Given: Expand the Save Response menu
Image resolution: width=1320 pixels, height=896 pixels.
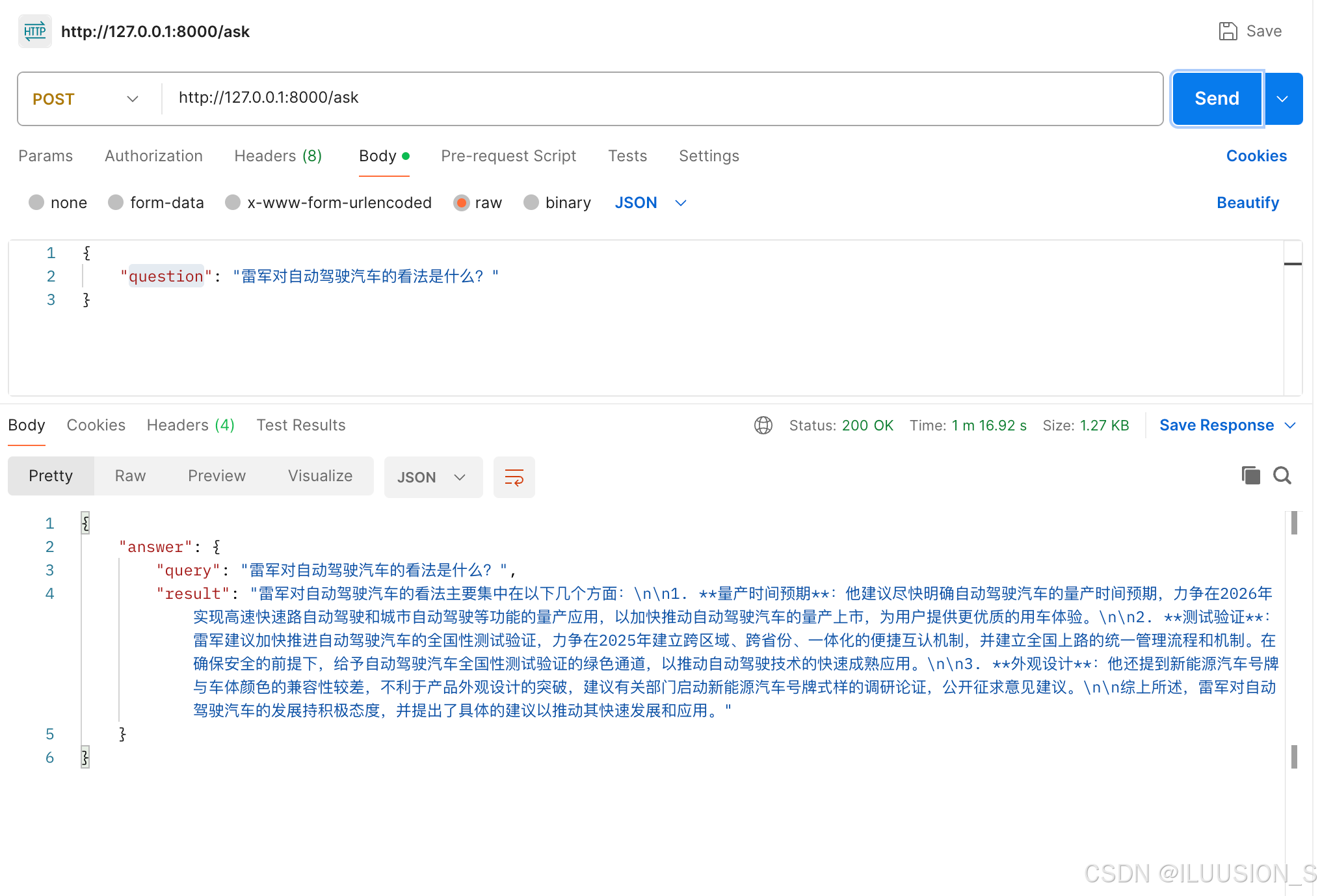Looking at the screenshot, I should pyautogui.click(x=1291, y=425).
